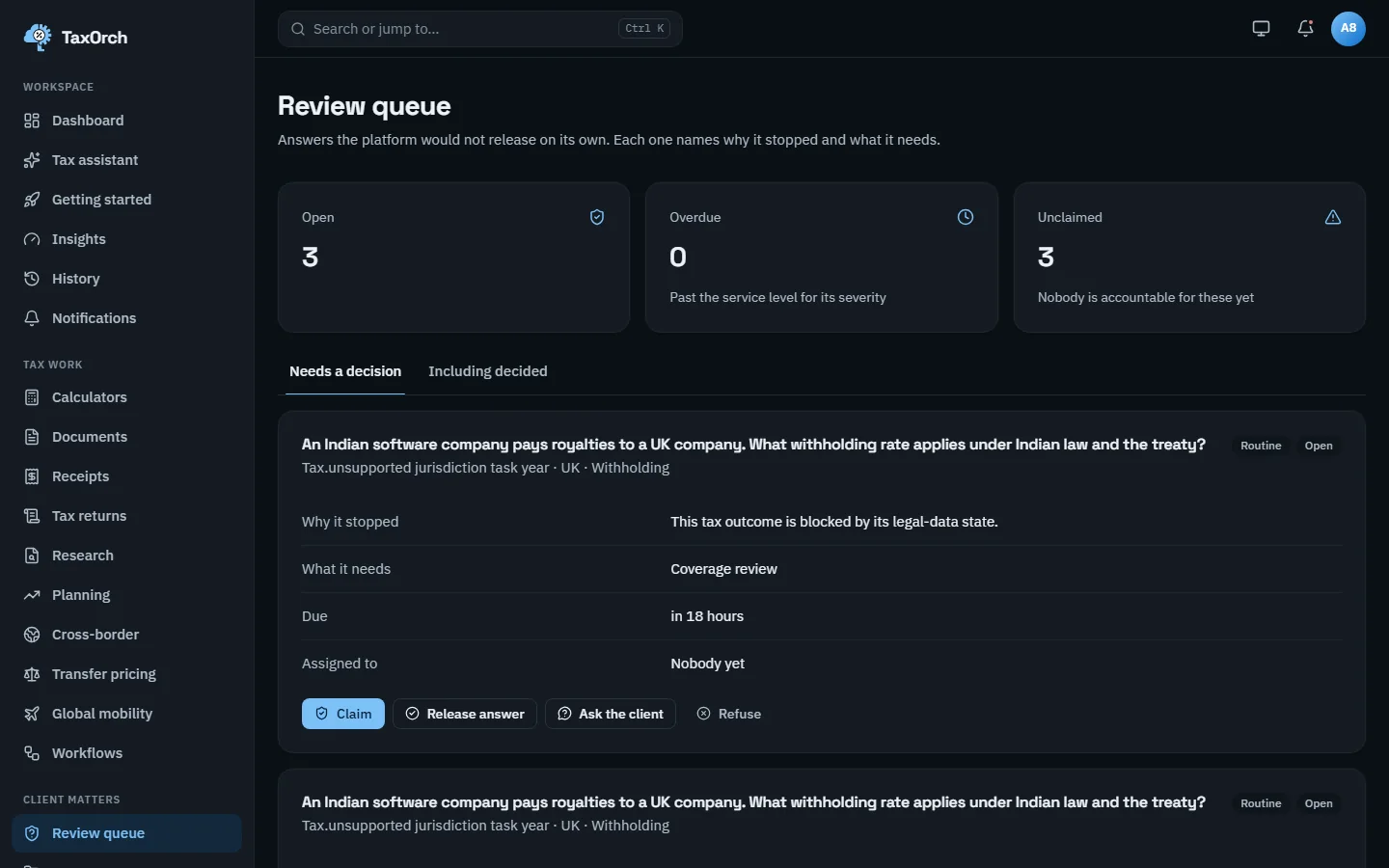Viewport: 1389px width, 868px height.
Task: Click the TaxOrch logo icon
Action: (x=38, y=38)
